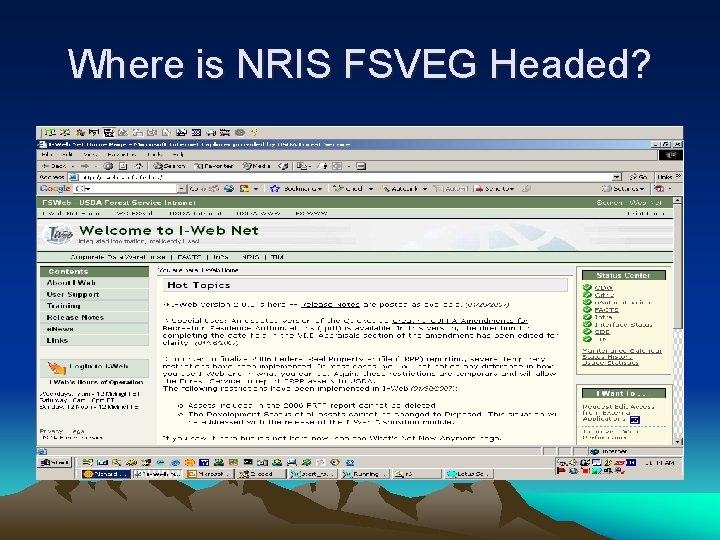Click the History icon after Media
Viewport: 720px width, 540px height.
[283, 166]
